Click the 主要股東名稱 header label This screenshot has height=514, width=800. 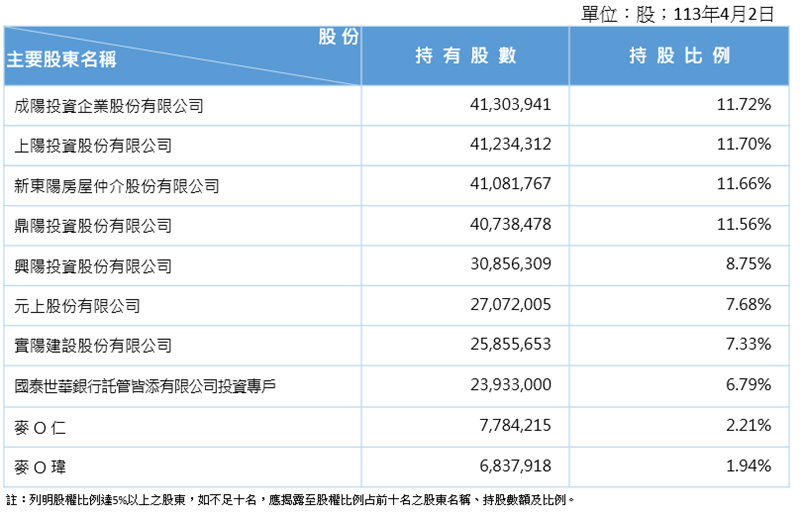tap(61, 59)
